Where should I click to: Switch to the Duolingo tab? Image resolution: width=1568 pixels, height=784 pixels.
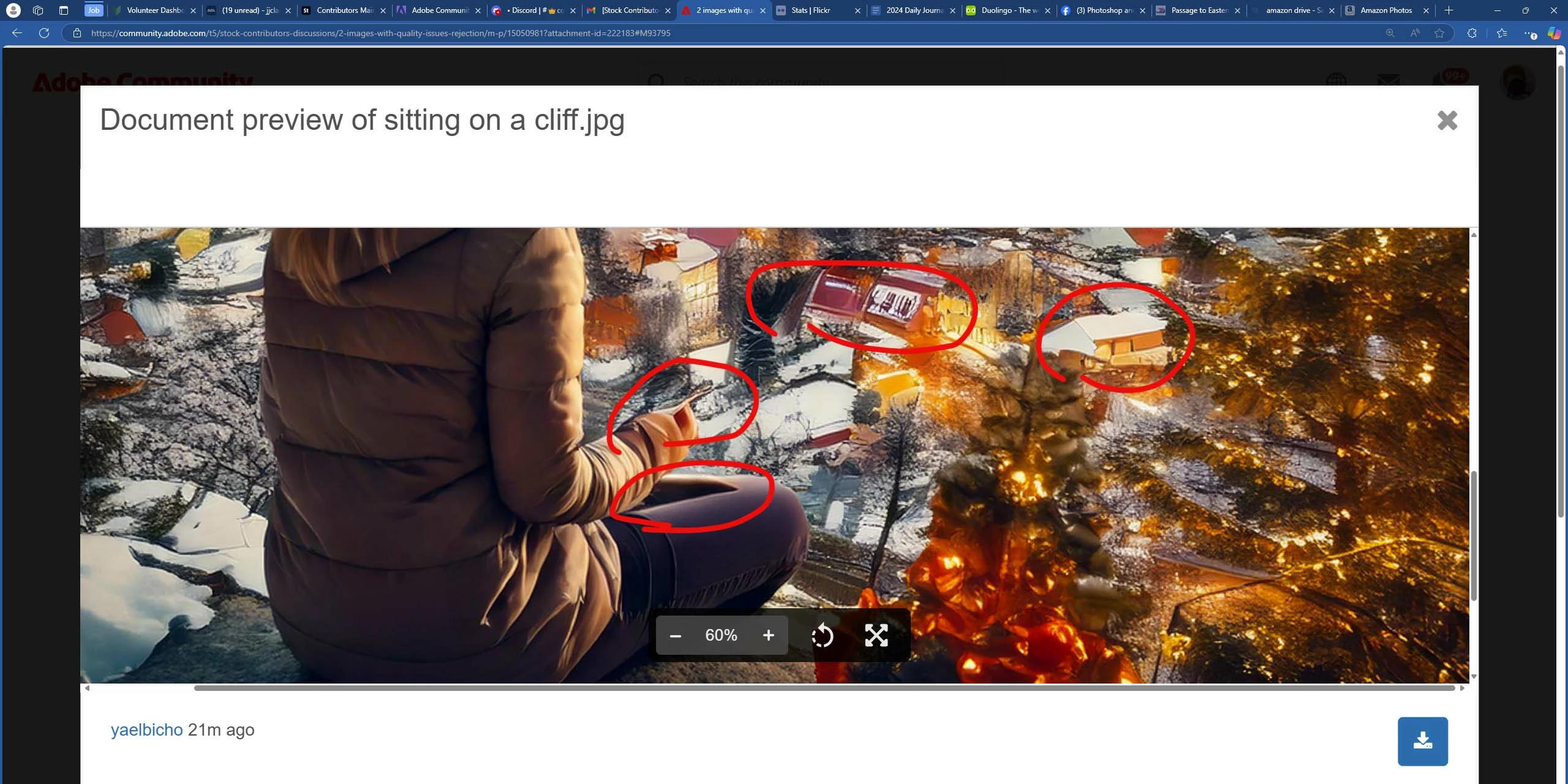click(x=1008, y=10)
